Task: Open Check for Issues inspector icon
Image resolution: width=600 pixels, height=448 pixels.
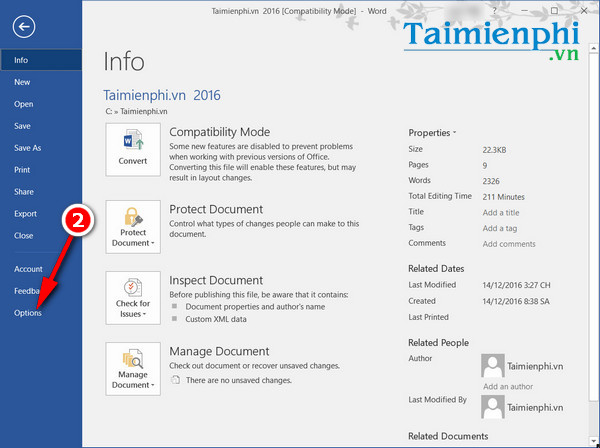Action: pos(133,298)
